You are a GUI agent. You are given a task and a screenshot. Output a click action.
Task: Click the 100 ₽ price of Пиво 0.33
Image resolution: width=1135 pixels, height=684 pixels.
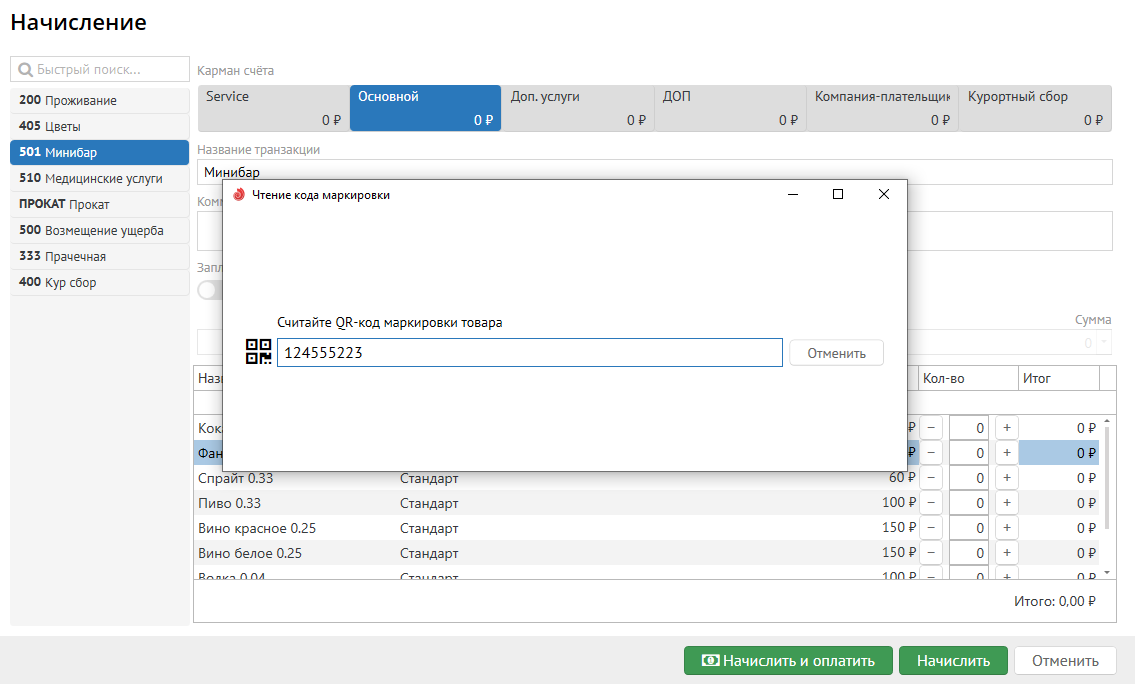898,502
